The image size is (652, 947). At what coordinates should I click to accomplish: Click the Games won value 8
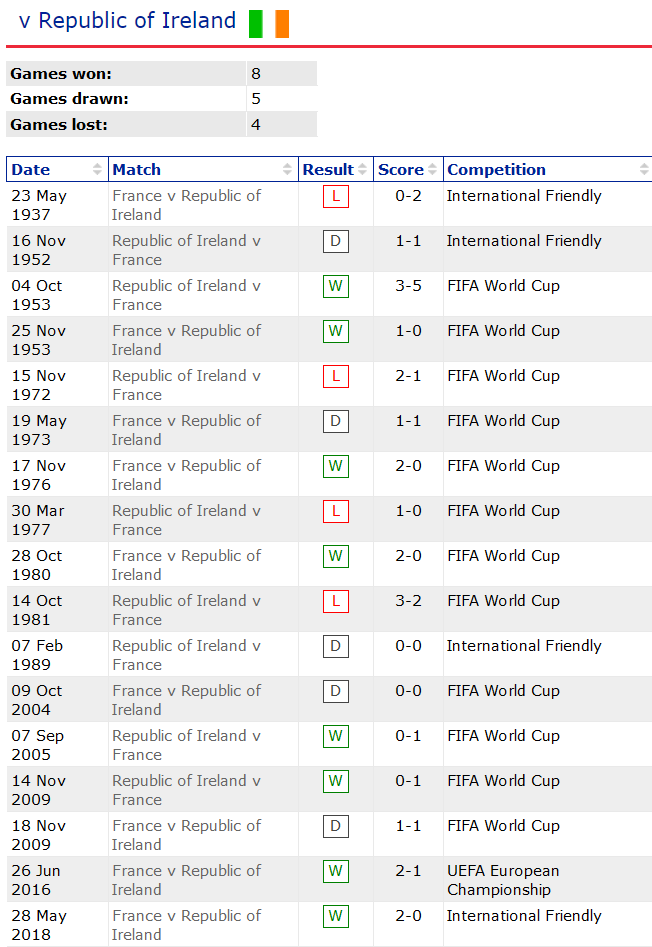coord(257,74)
